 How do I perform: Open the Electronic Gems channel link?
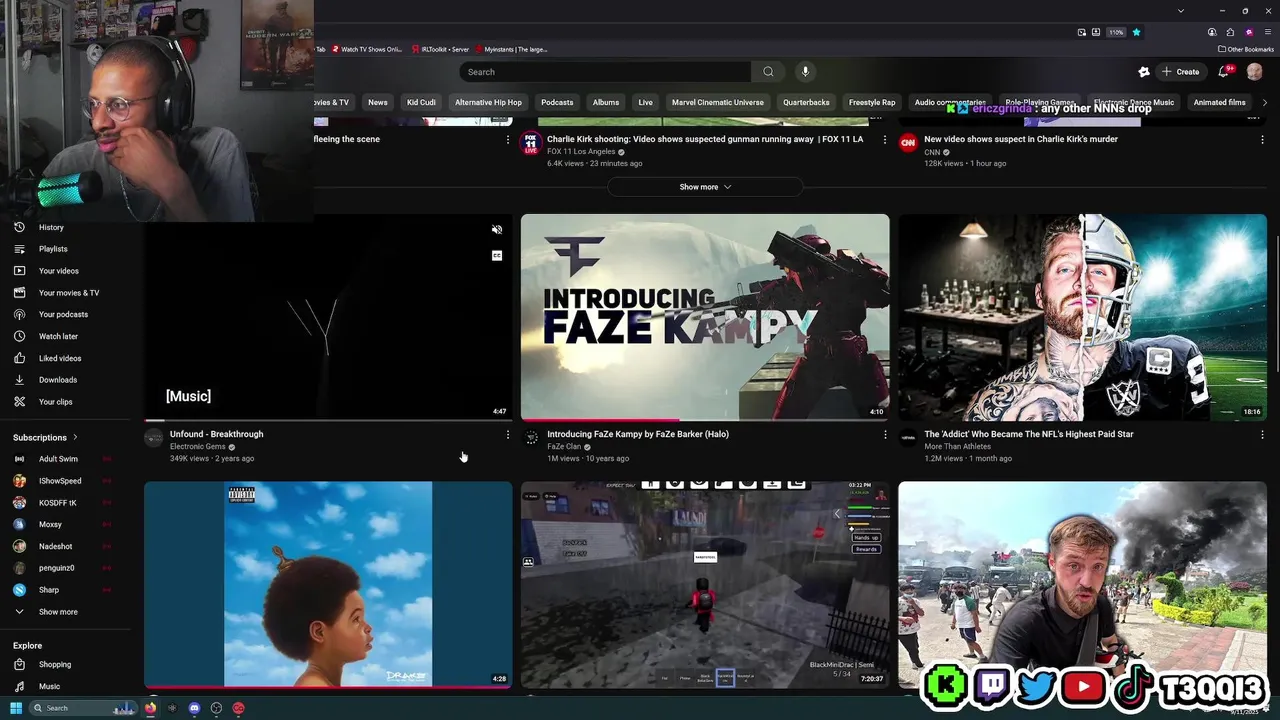coord(197,447)
